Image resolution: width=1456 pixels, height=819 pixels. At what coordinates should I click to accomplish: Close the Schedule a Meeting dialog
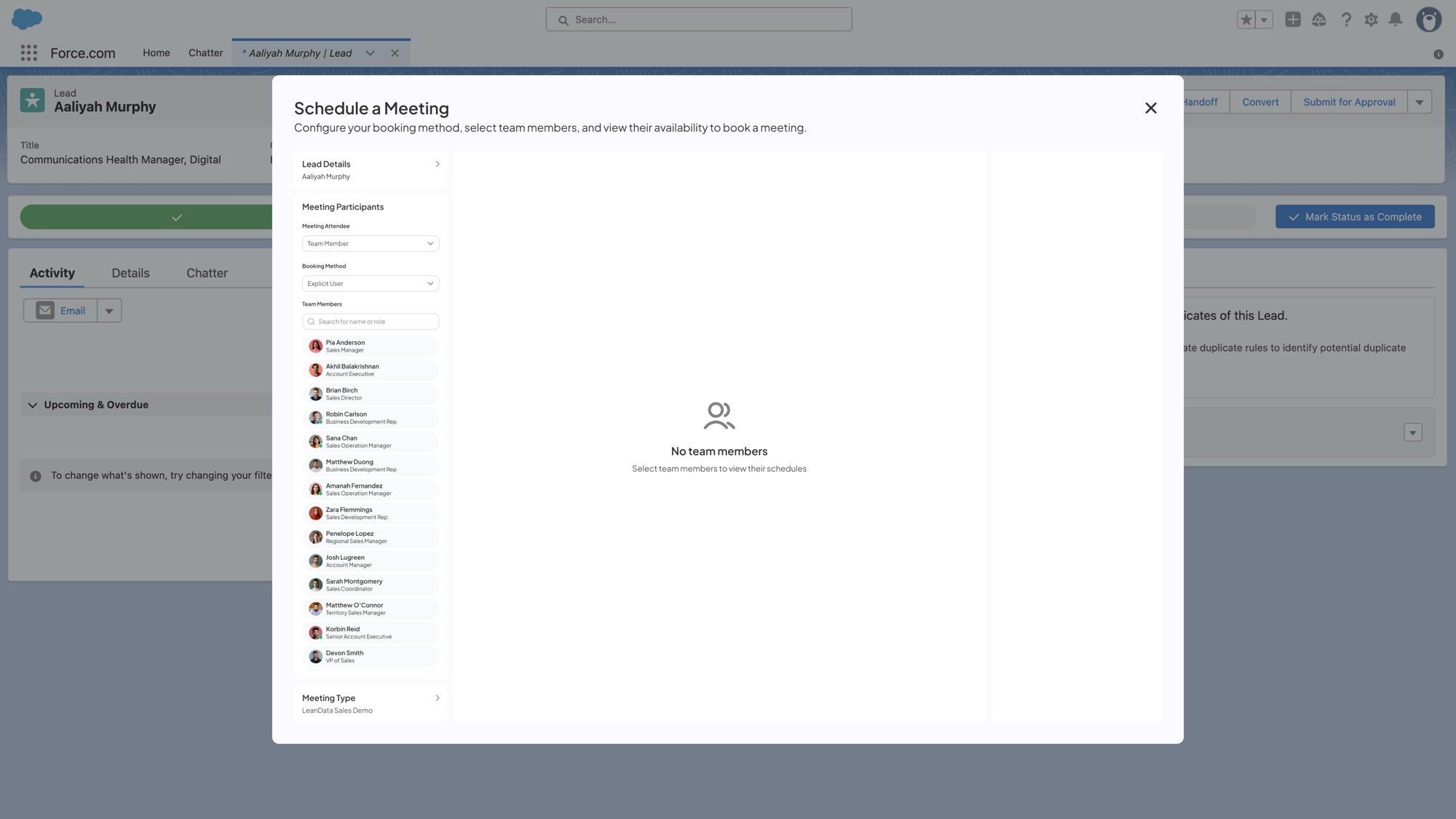(1150, 108)
